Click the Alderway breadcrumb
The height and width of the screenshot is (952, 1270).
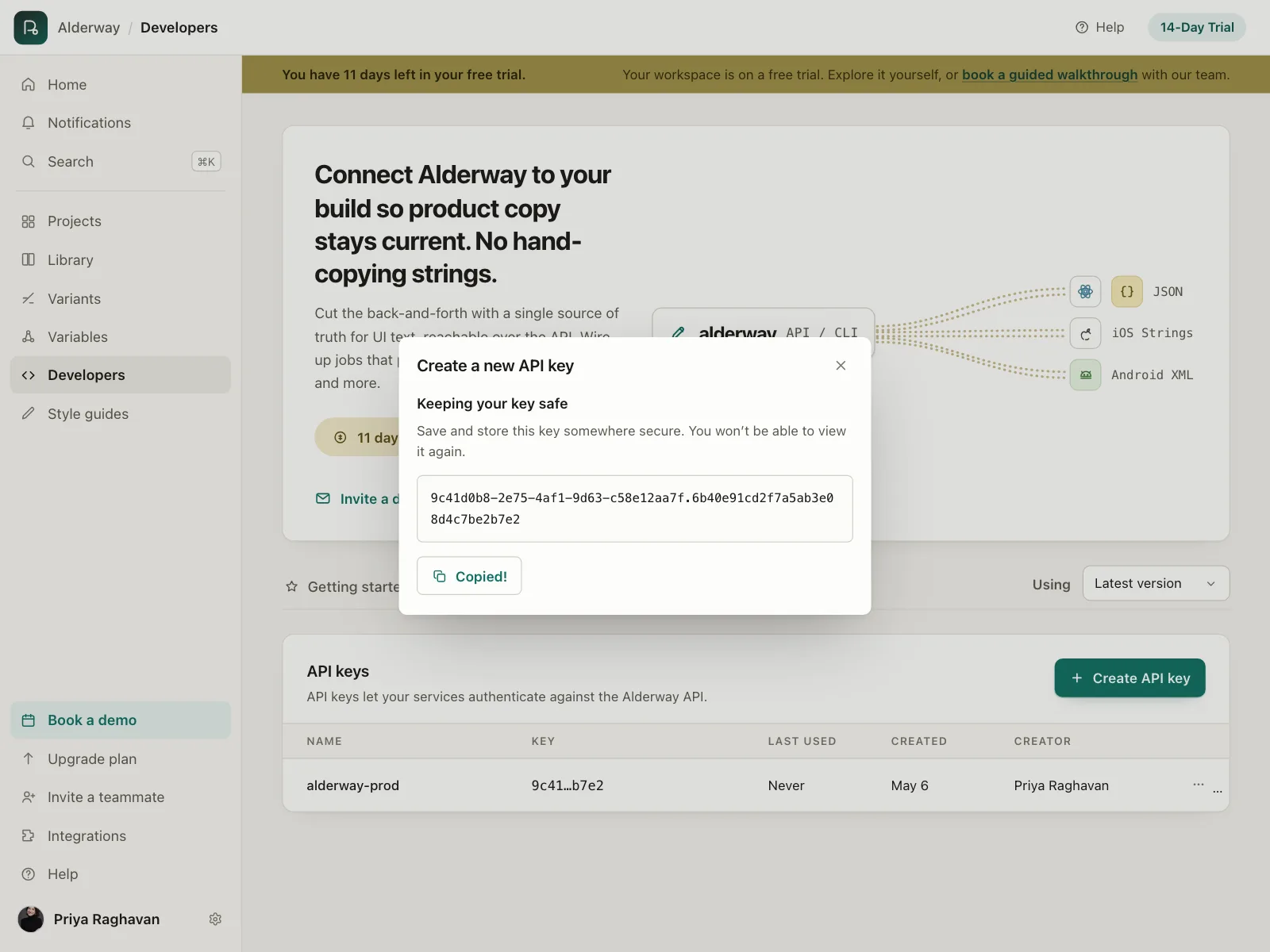point(89,28)
